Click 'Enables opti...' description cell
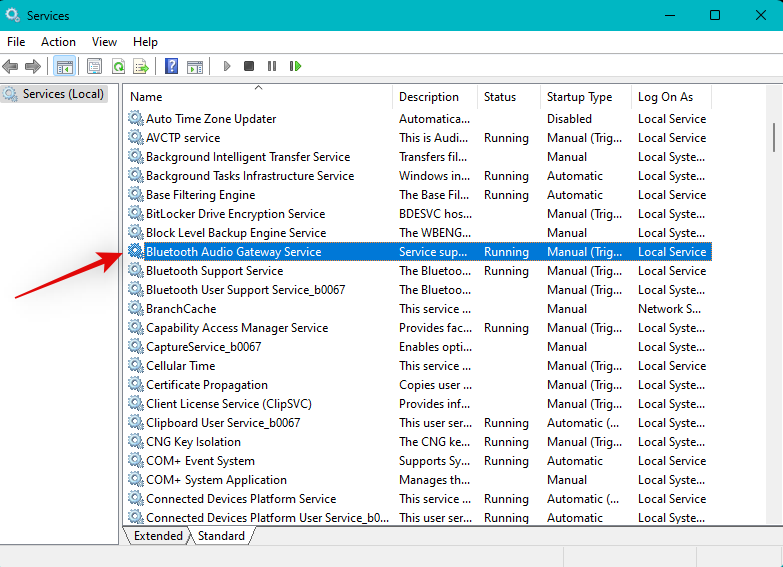This screenshot has width=783, height=567. click(435, 347)
